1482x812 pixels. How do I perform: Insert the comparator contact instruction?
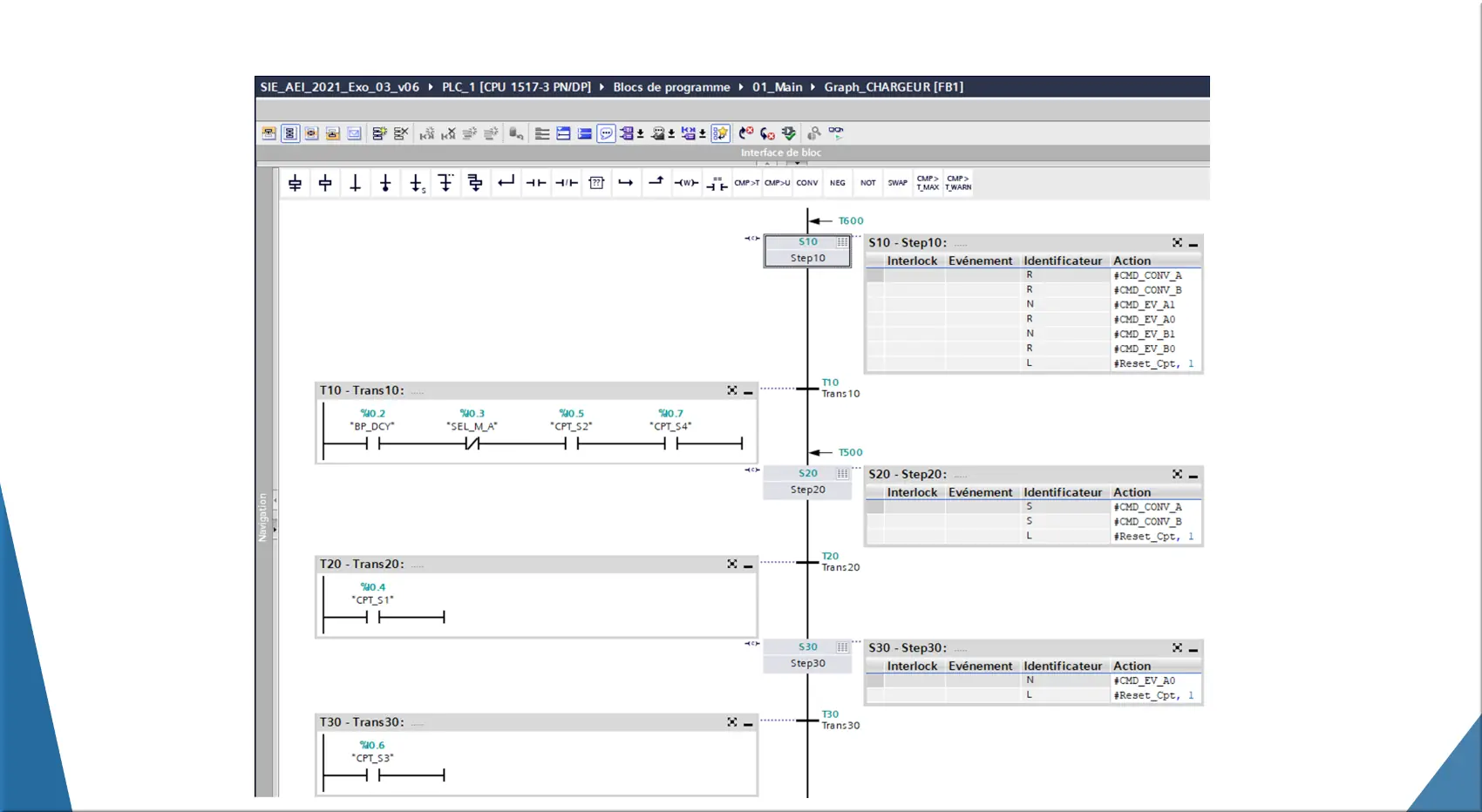tap(717, 183)
